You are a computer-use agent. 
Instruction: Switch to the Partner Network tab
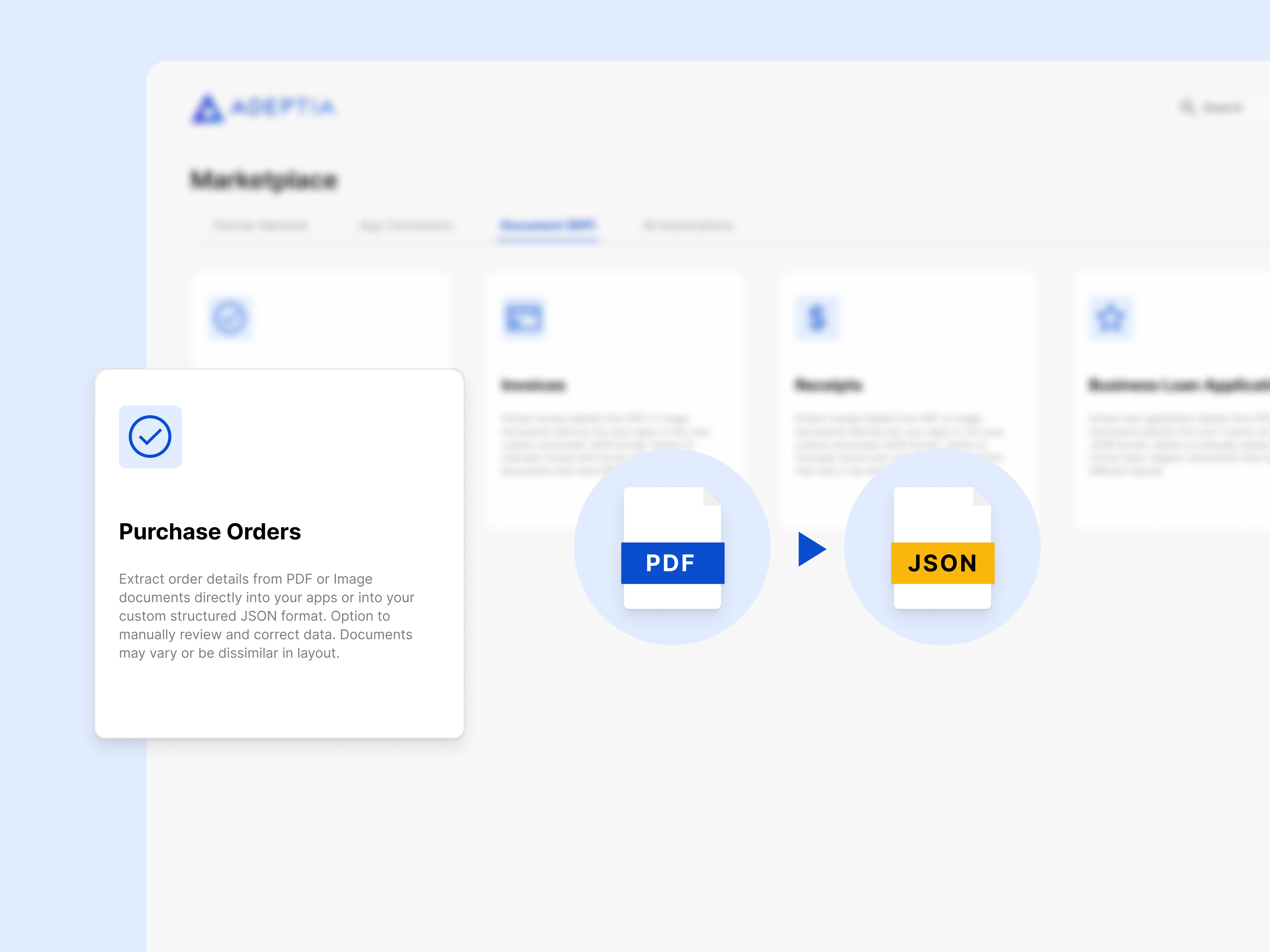point(261,226)
